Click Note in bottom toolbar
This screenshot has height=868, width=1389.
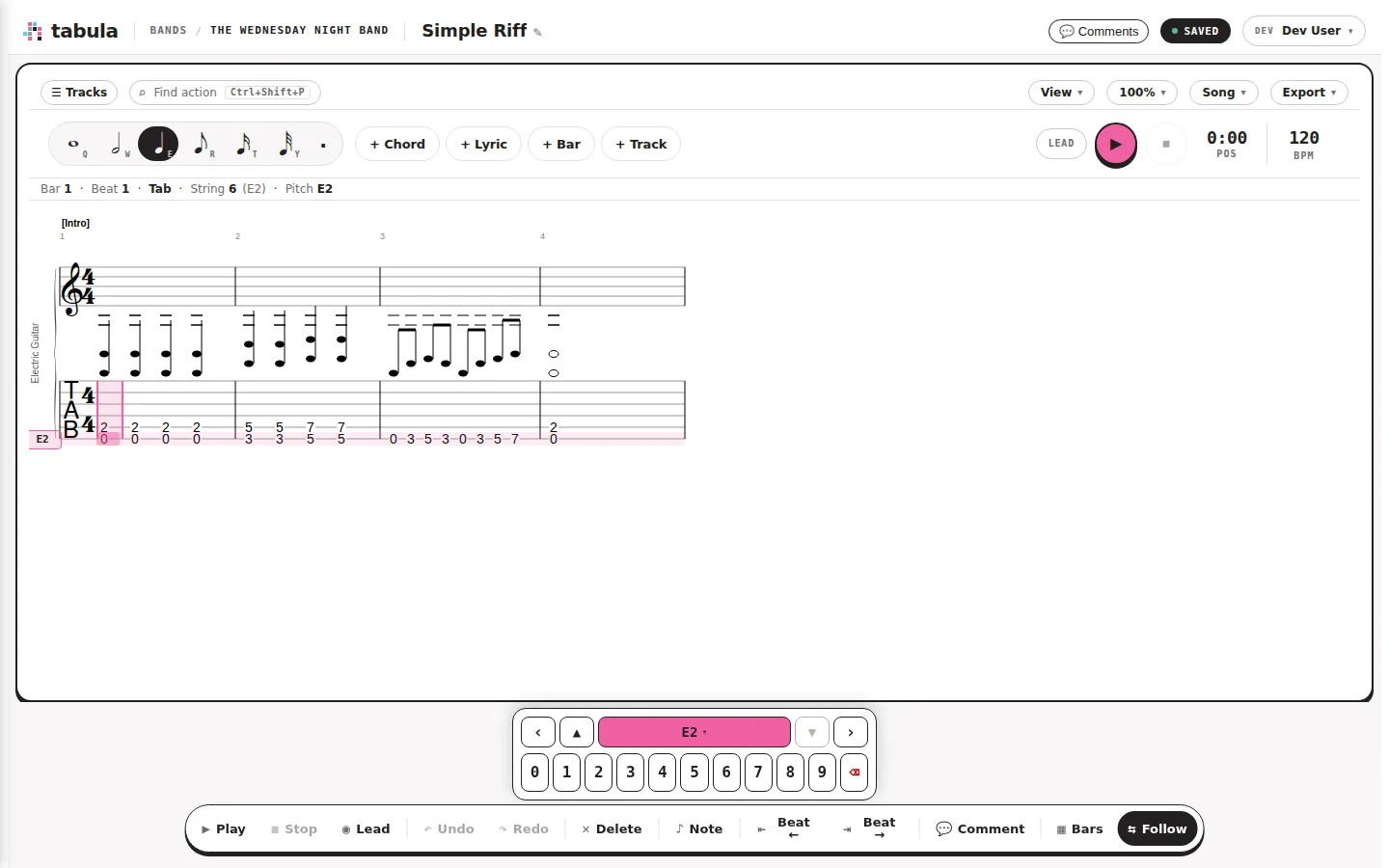[699, 828]
